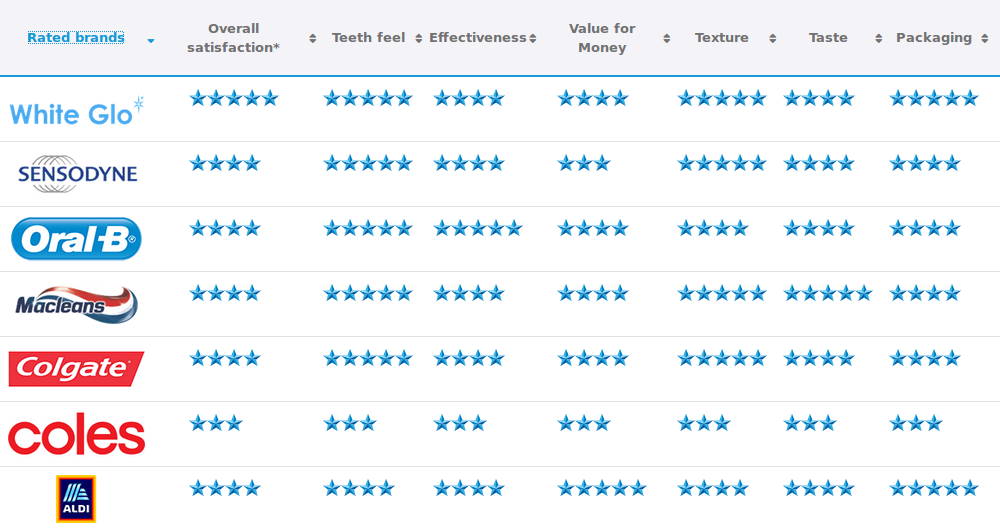The image size is (1000, 530).
Task: Click the Colgate logo
Action: coord(76,369)
